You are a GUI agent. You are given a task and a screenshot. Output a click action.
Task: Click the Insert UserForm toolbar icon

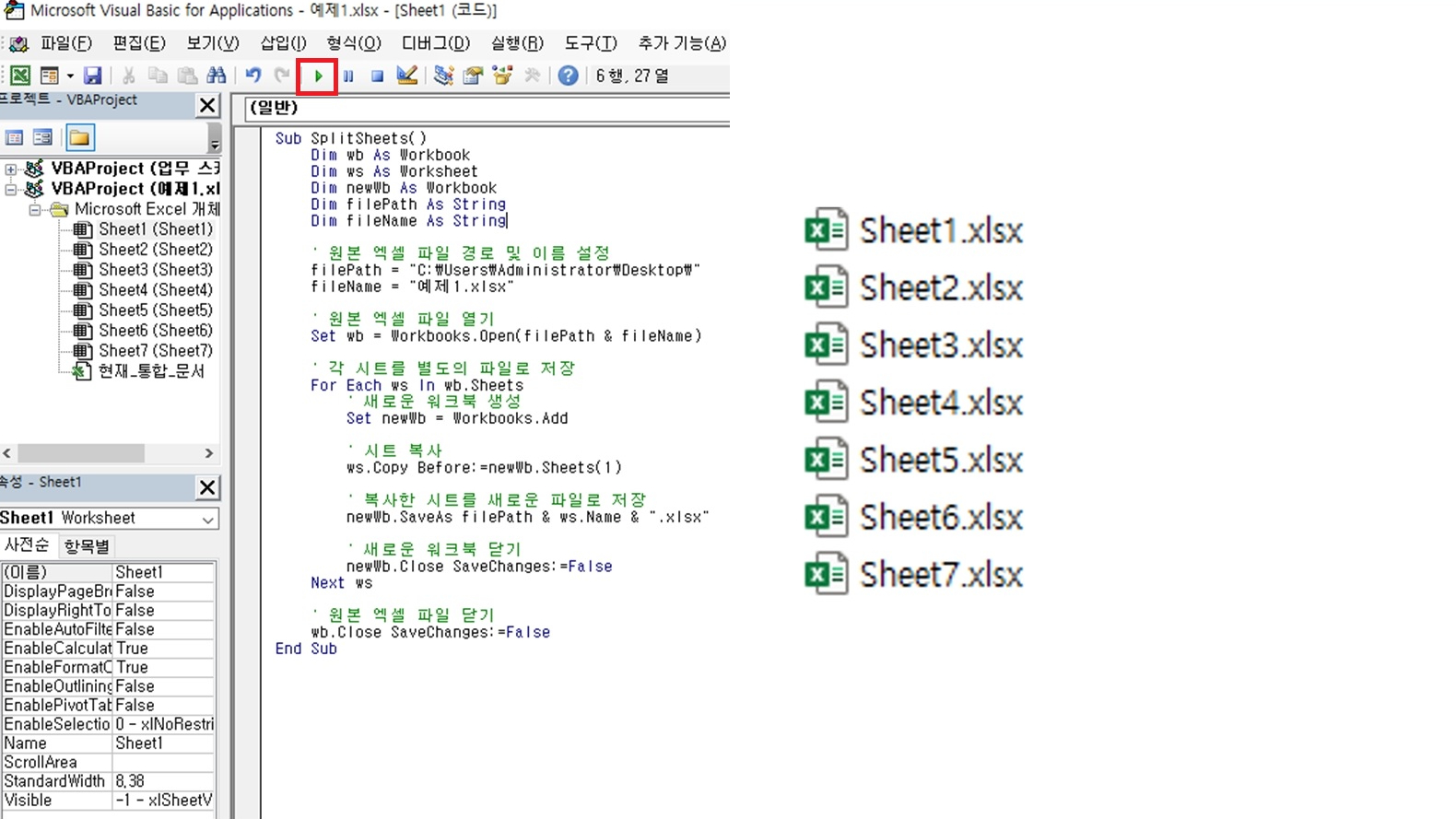(x=49, y=76)
